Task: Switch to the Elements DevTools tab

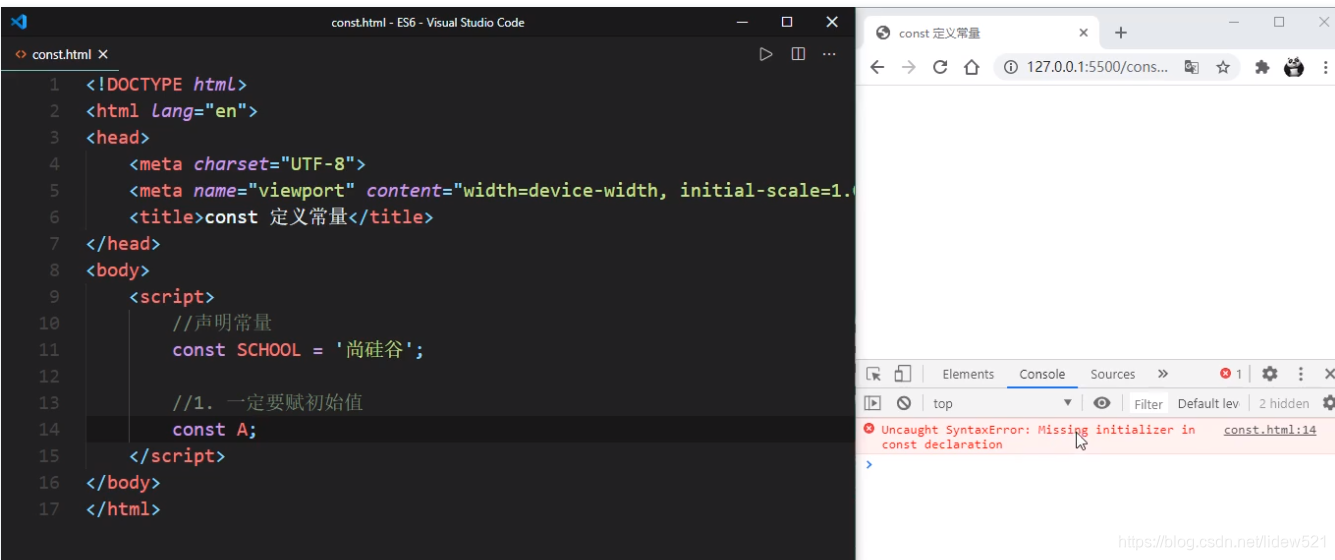Action: coord(968,374)
